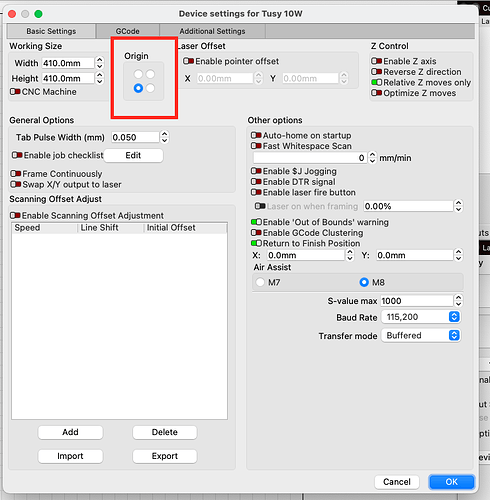The image size is (490, 500).
Task: Choose M7 for Air Assist
Action: tap(260, 282)
